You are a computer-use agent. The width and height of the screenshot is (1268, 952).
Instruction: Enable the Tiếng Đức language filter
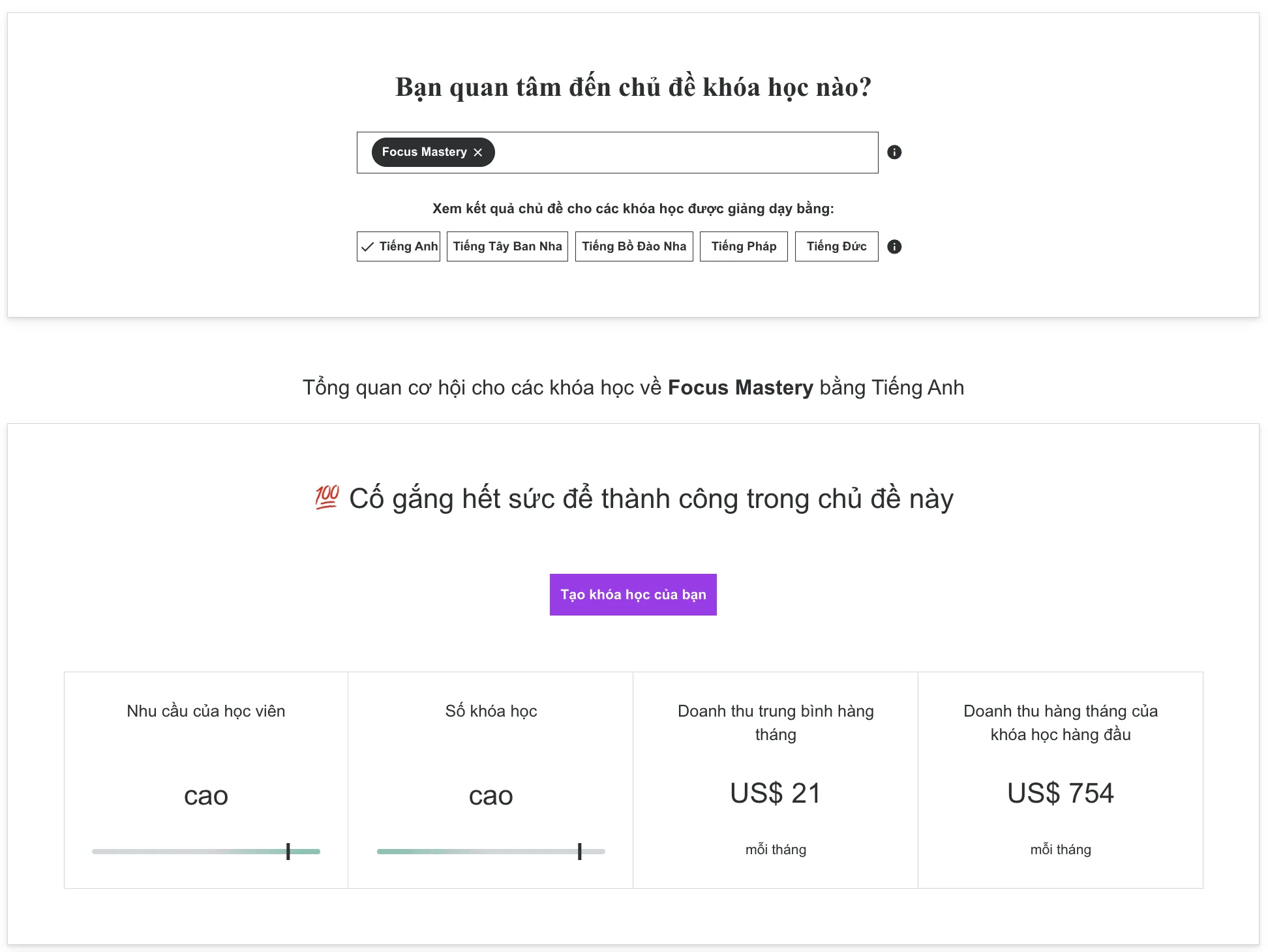pyautogui.click(x=837, y=246)
